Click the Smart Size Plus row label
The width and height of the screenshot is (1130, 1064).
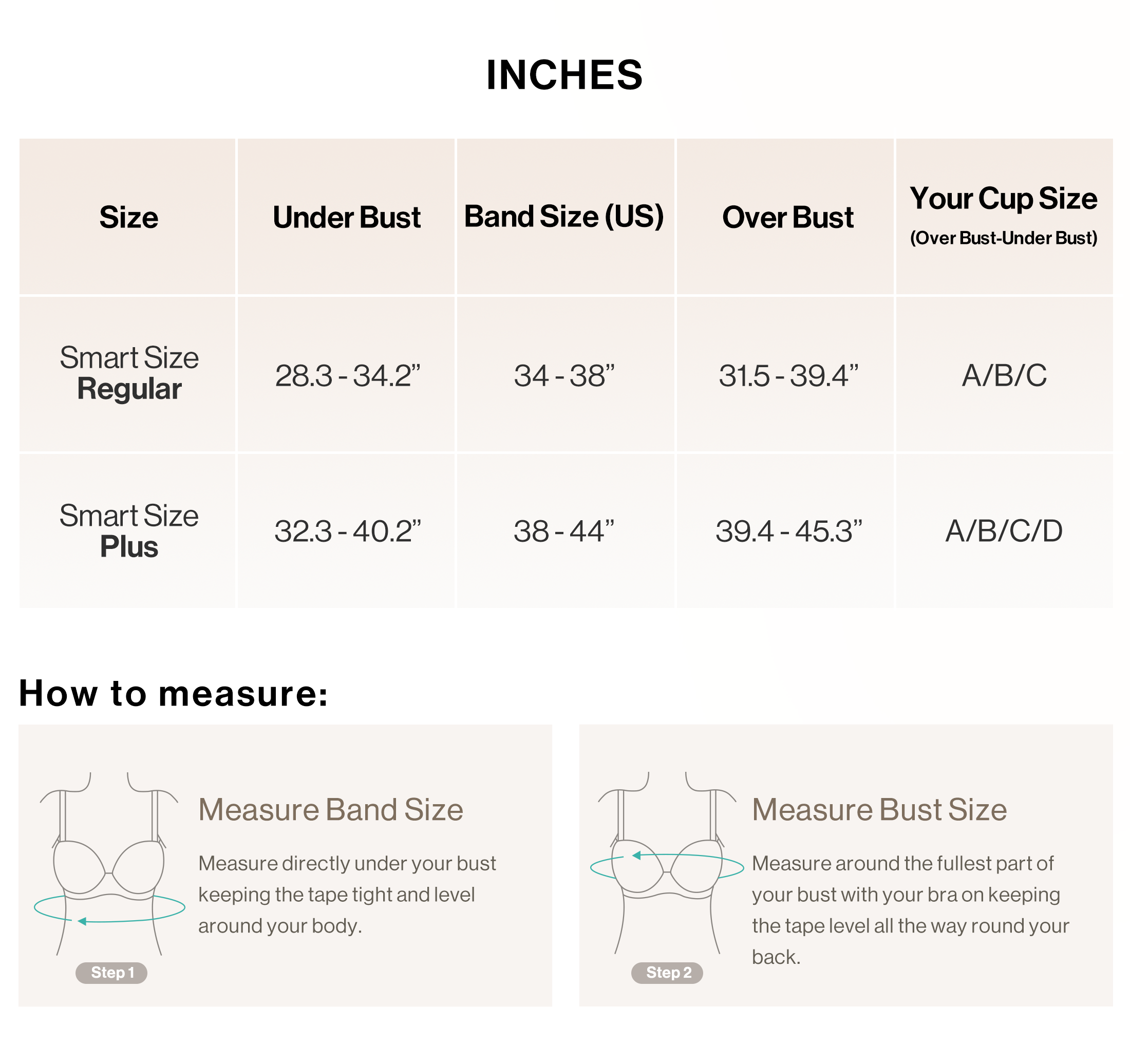129,531
